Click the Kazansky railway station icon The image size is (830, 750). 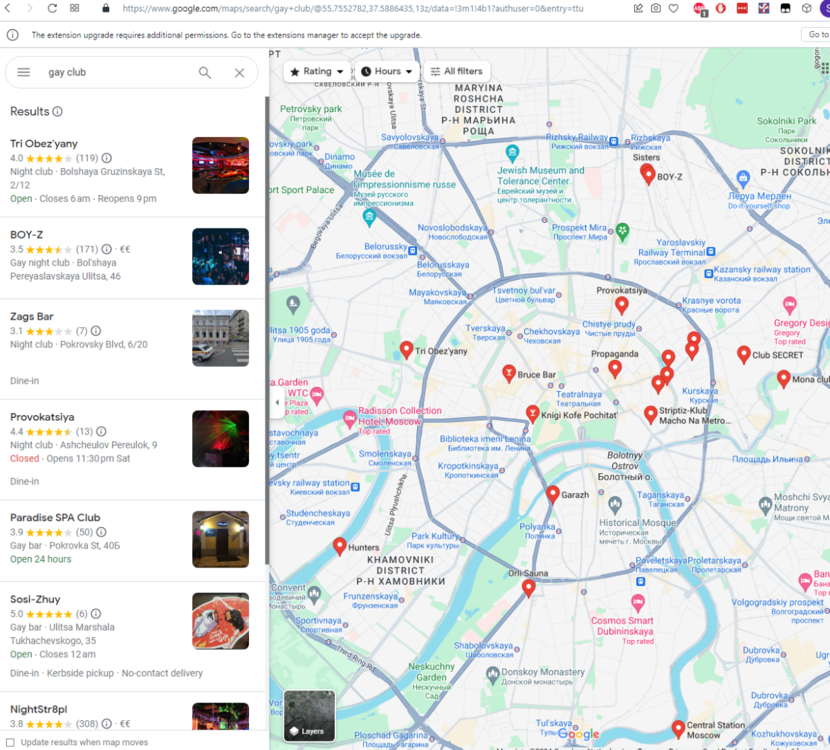pyautogui.click(x=708, y=274)
